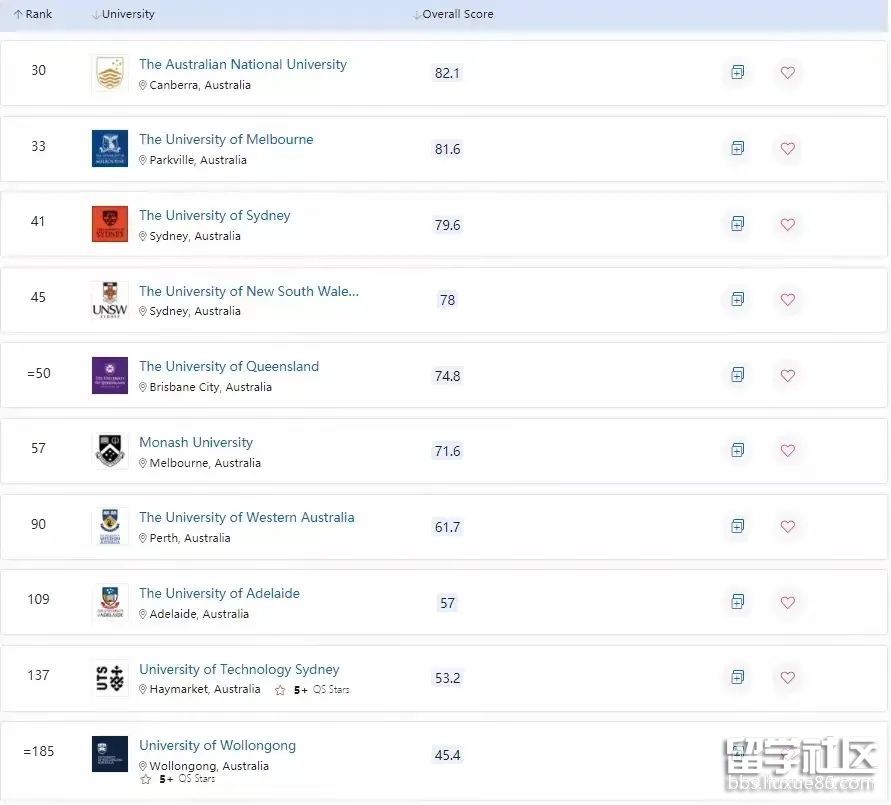Screen dimensions: 891x805
Task: Click compare icon for Monash University
Action: point(737,450)
